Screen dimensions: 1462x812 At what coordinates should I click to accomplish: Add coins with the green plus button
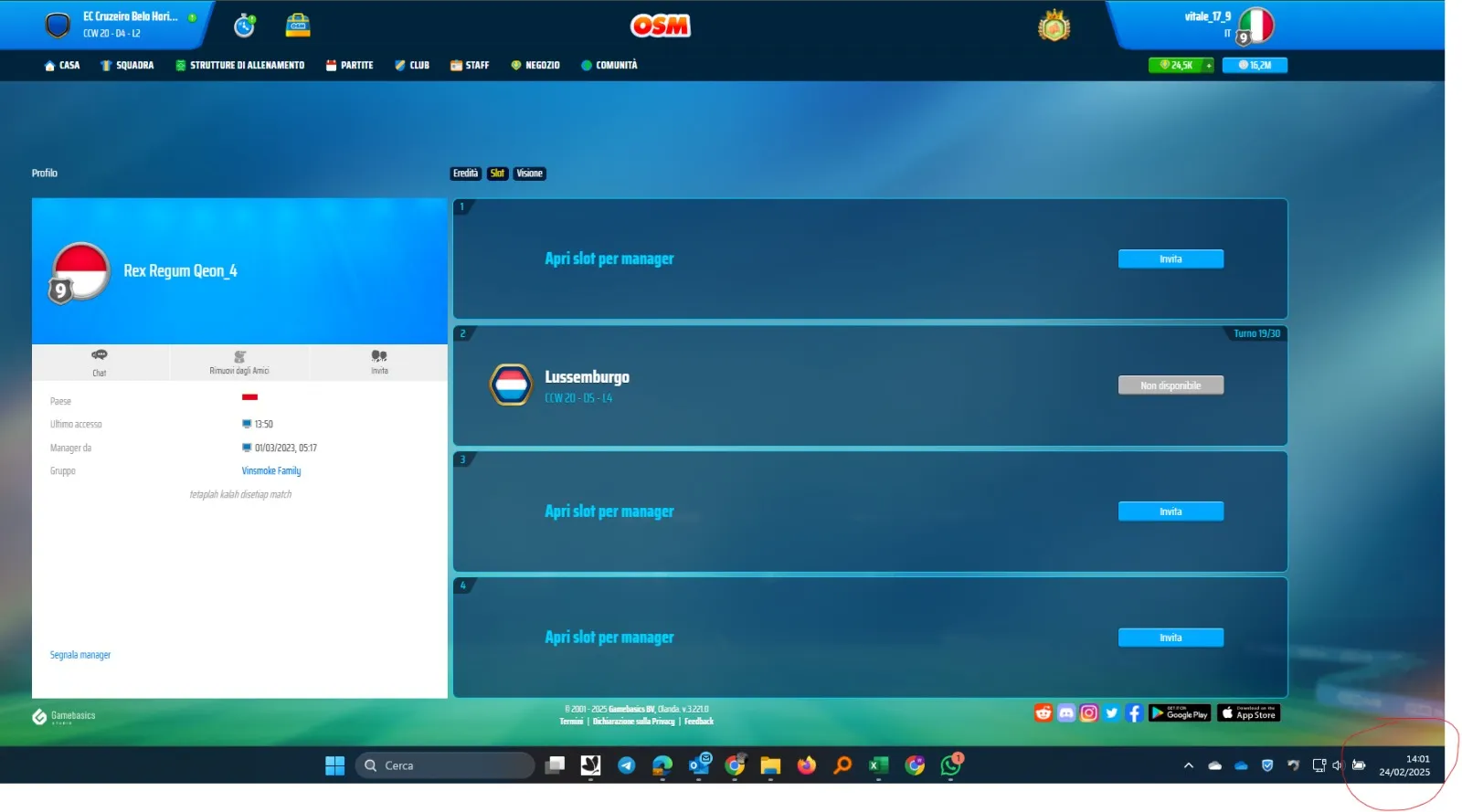click(x=1208, y=65)
